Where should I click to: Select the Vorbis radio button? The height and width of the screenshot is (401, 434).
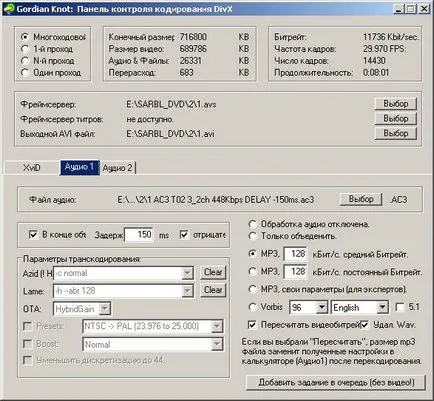(x=253, y=307)
